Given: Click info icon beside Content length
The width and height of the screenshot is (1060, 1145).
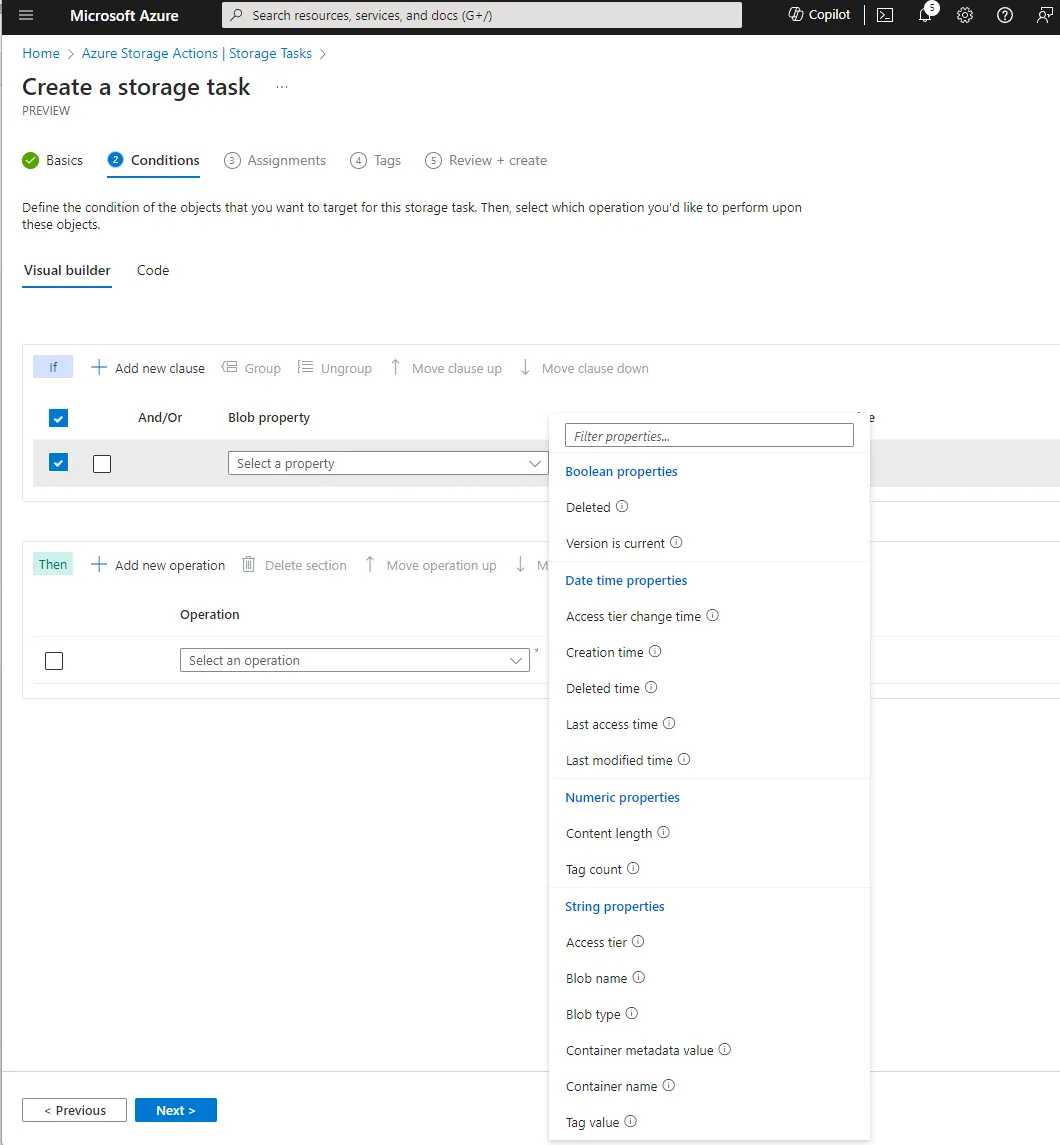Looking at the screenshot, I should point(664,832).
